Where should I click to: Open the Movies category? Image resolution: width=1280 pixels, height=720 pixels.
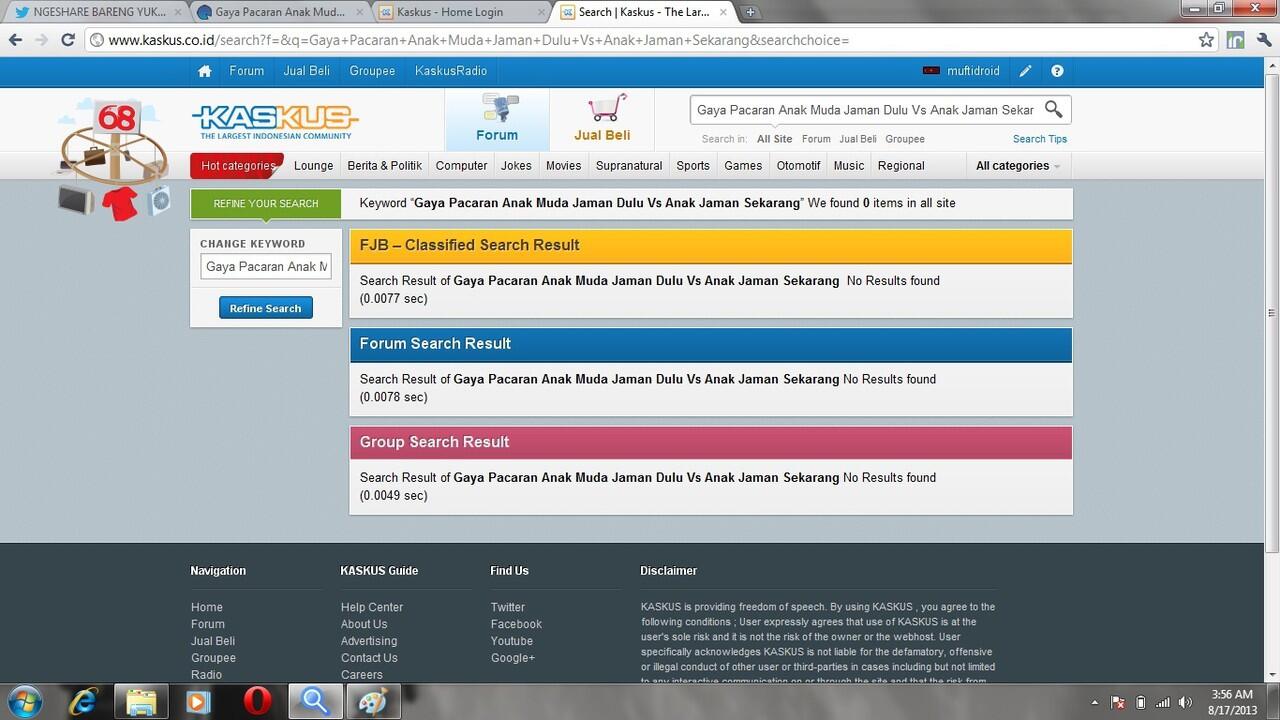coord(563,166)
